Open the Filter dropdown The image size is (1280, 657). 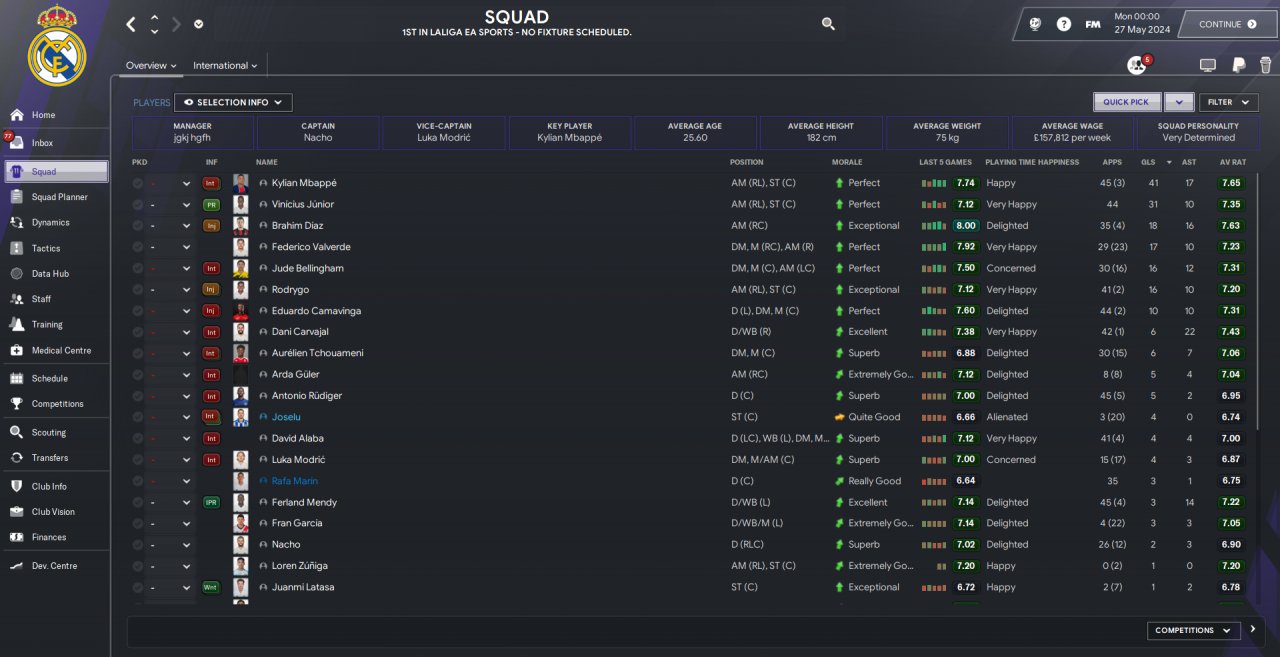pyautogui.click(x=1228, y=102)
